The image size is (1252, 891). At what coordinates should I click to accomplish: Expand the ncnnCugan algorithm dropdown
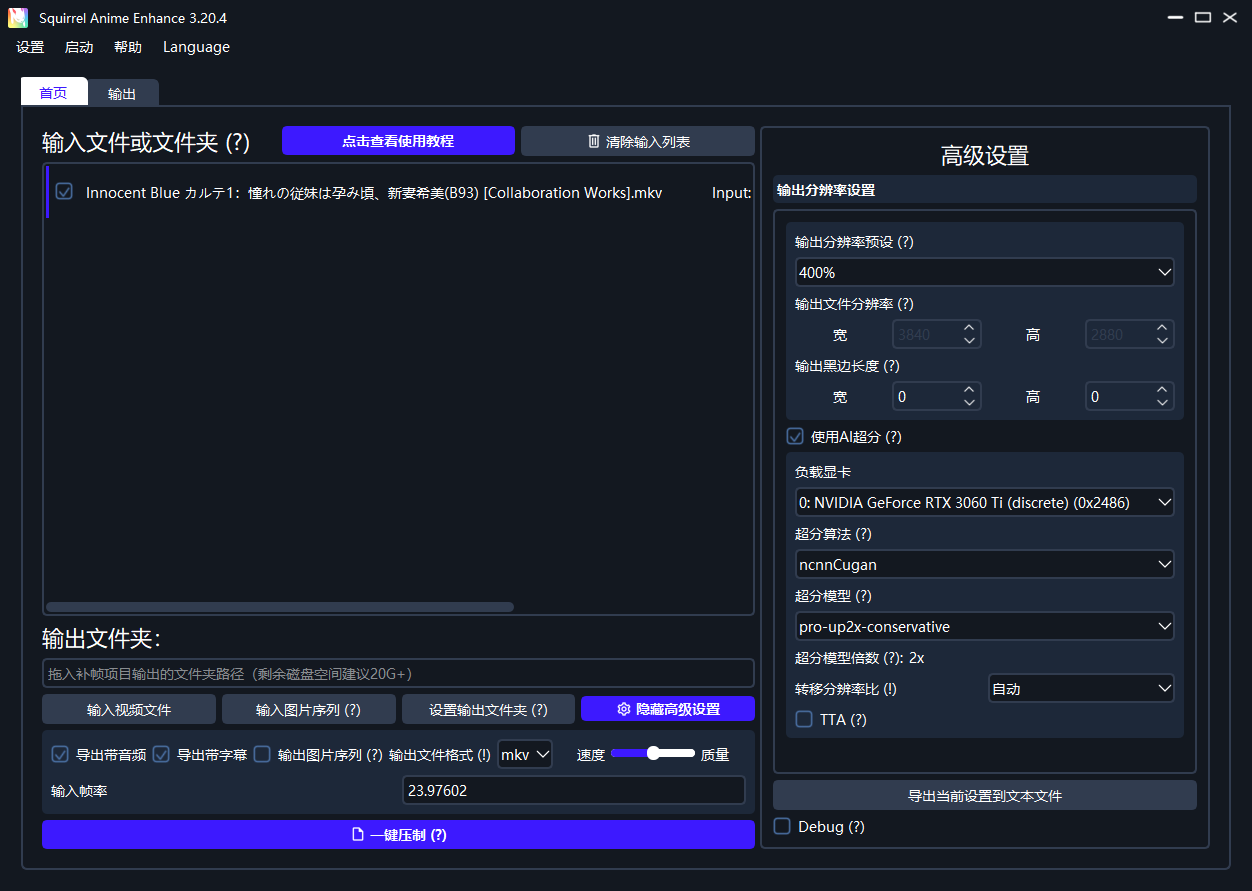(984, 564)
